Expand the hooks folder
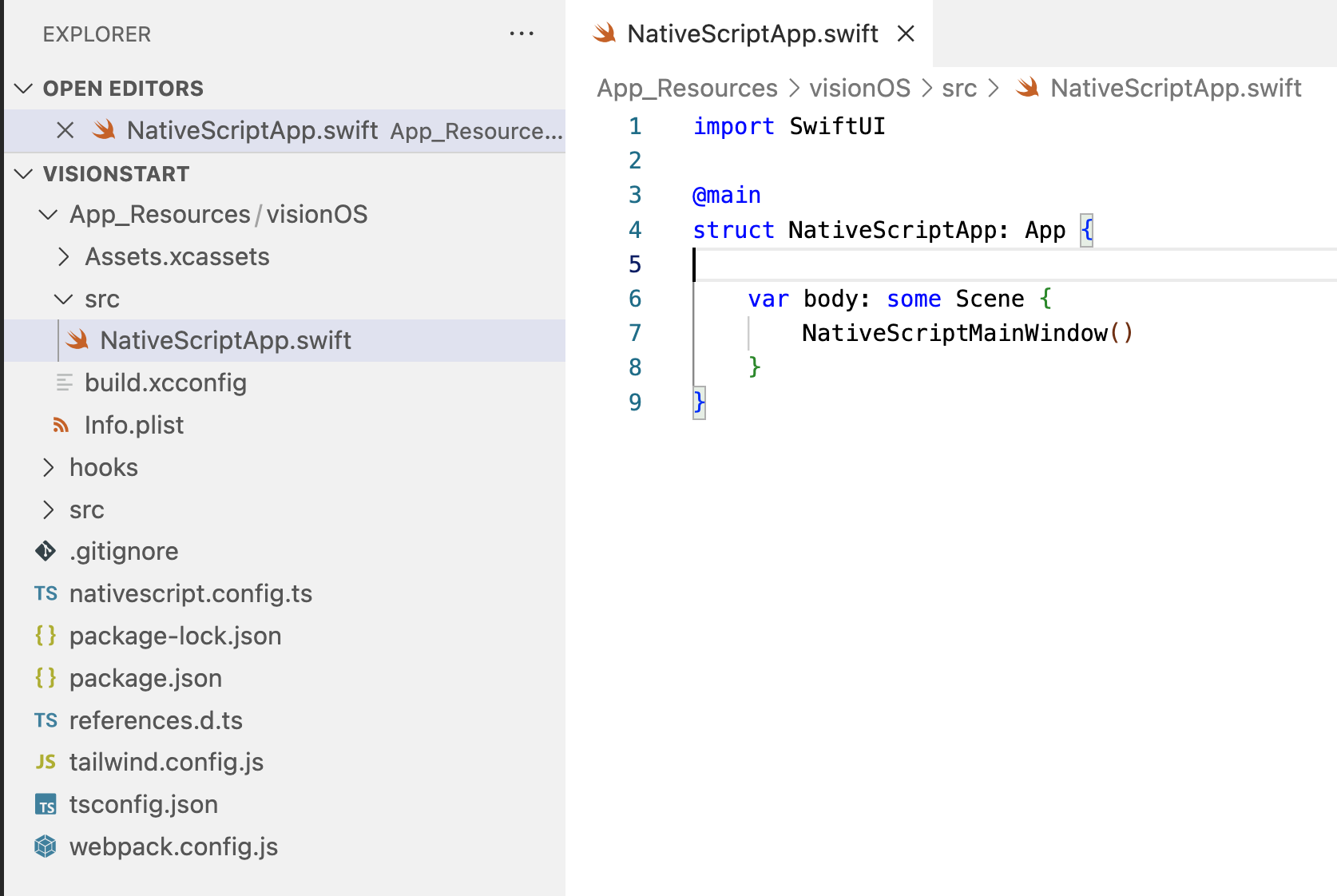Image resolution: width=1337 pixels, height=896 pixels. 48,467
